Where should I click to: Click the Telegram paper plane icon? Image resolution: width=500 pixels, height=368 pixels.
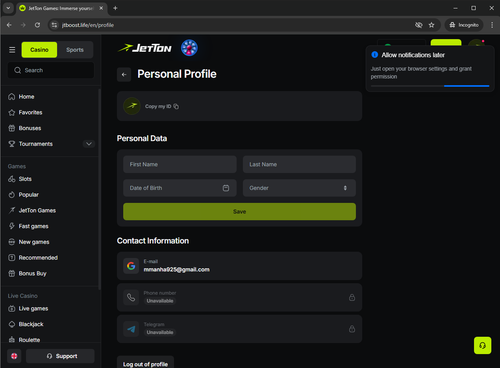[x=131, y=329]
